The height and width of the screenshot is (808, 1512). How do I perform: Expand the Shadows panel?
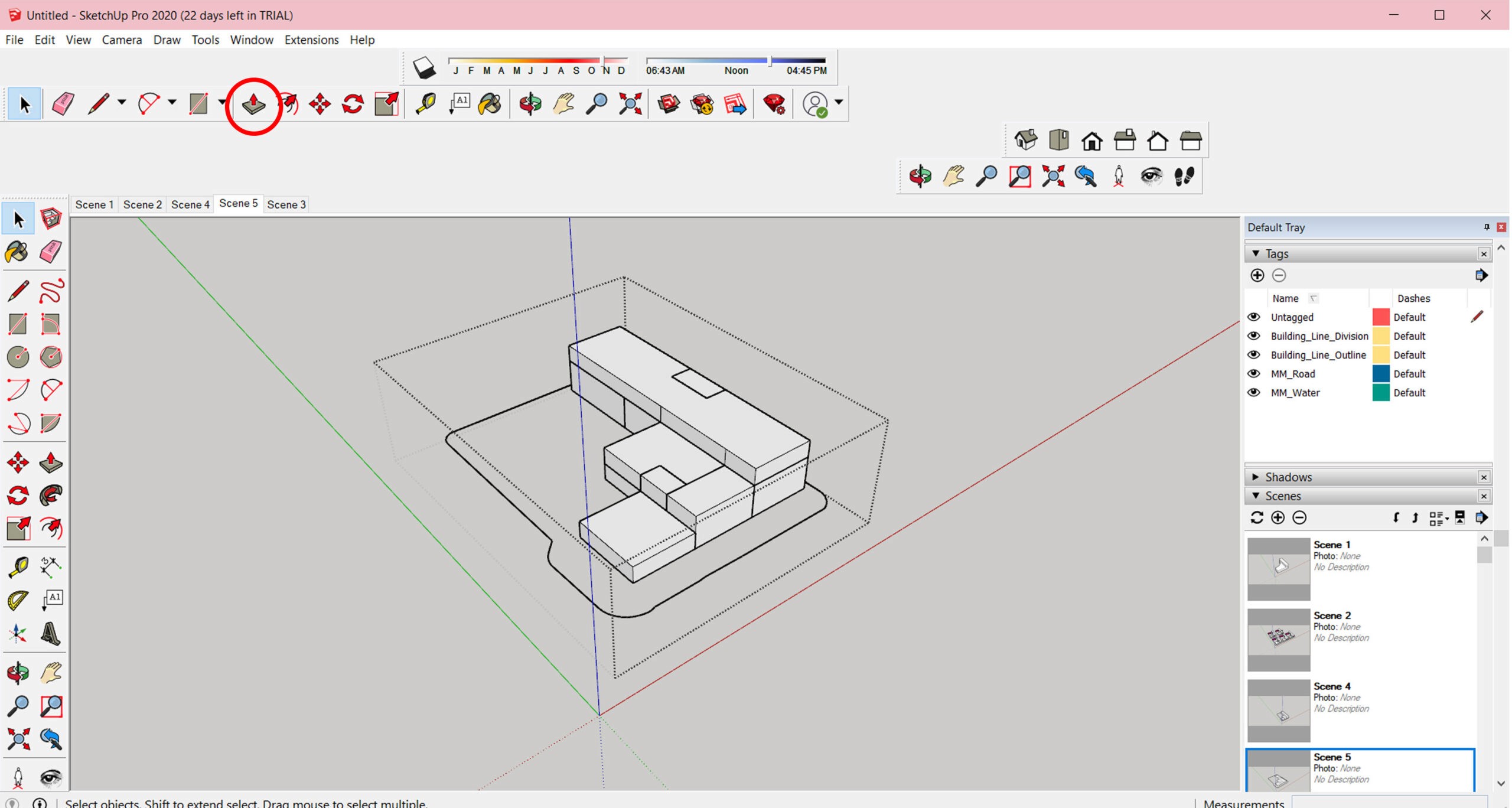pos(1256,477)
